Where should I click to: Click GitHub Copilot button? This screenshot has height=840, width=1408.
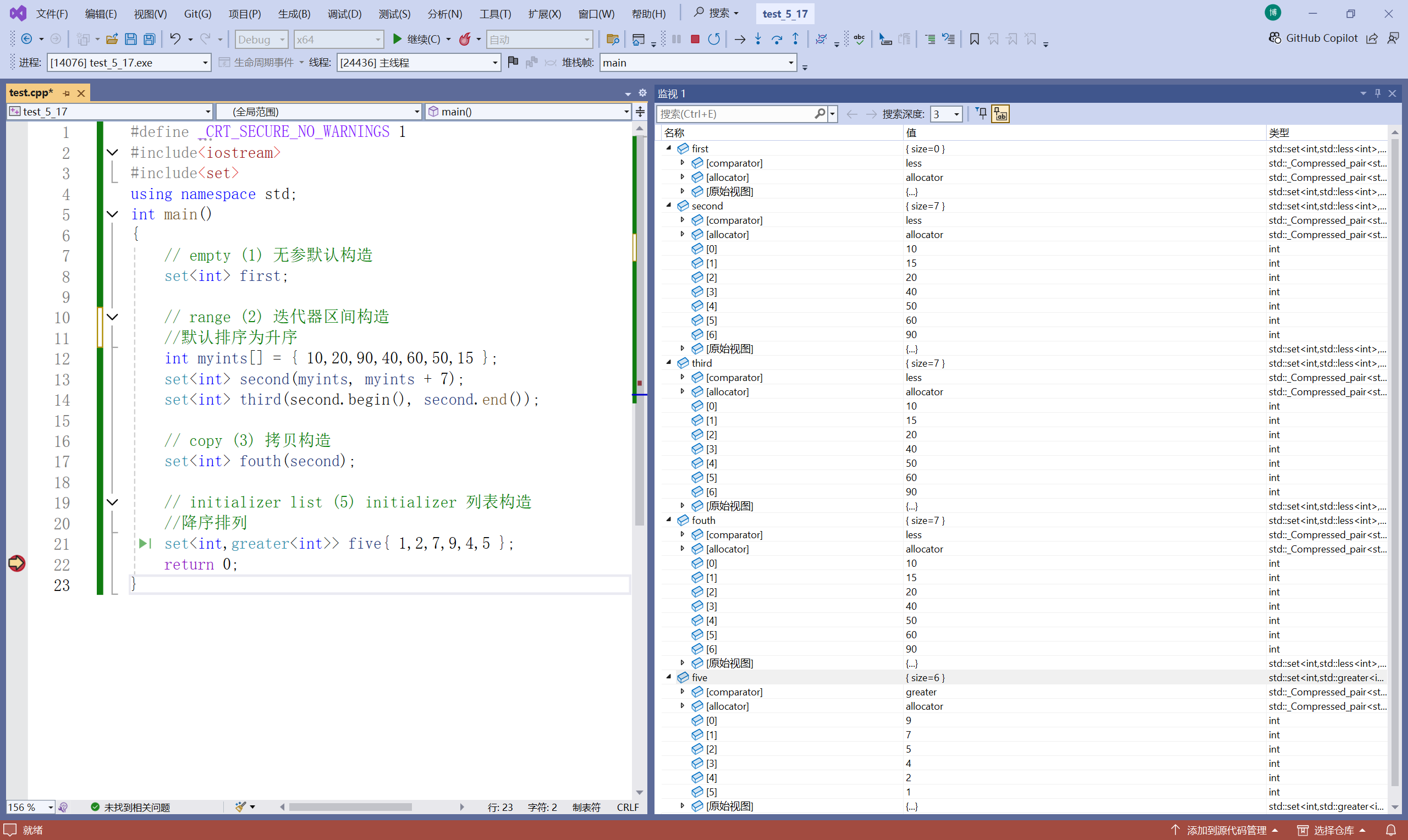click(1313, 38)
